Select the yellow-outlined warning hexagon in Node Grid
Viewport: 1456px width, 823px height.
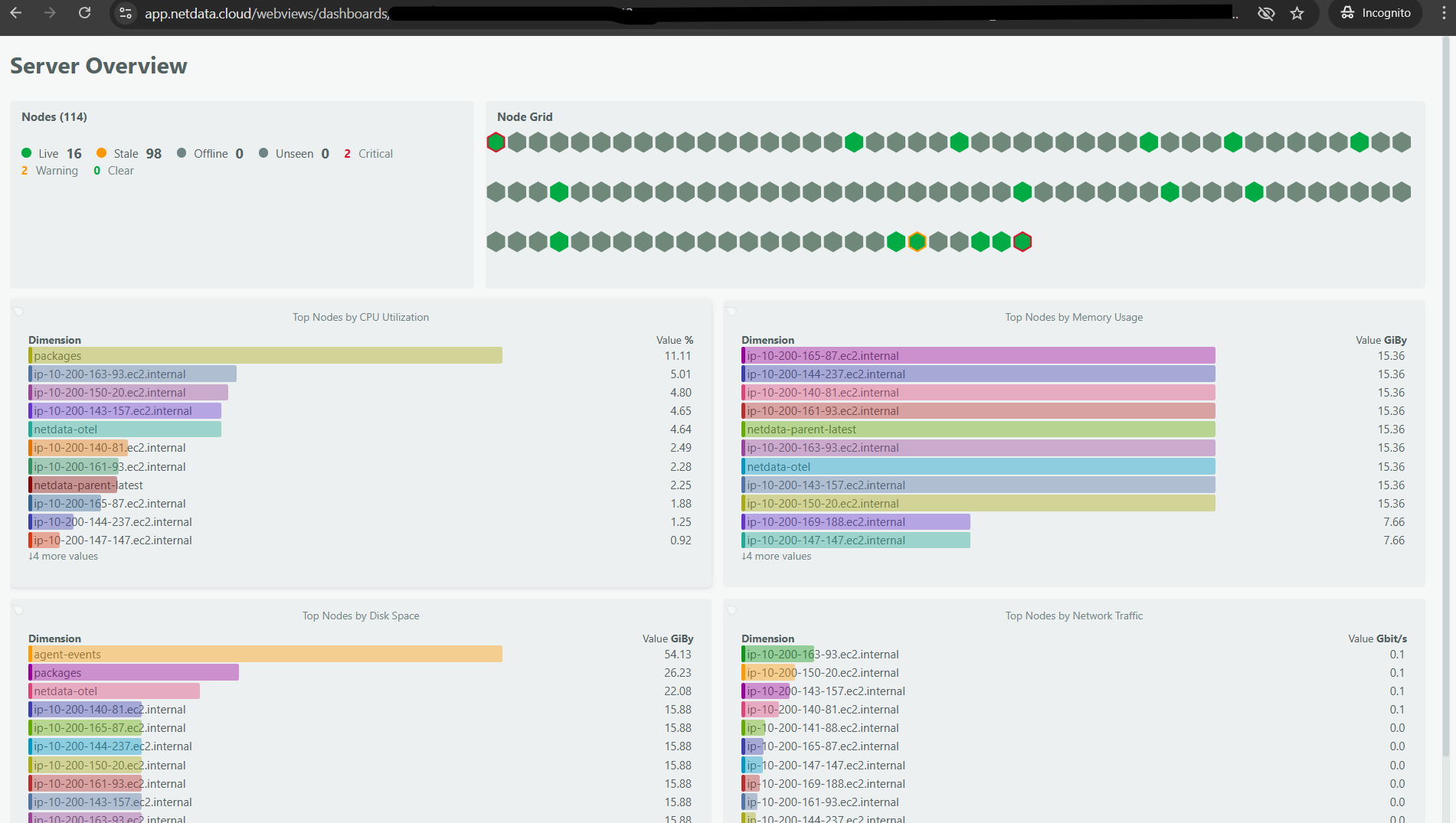pos(918,241)
